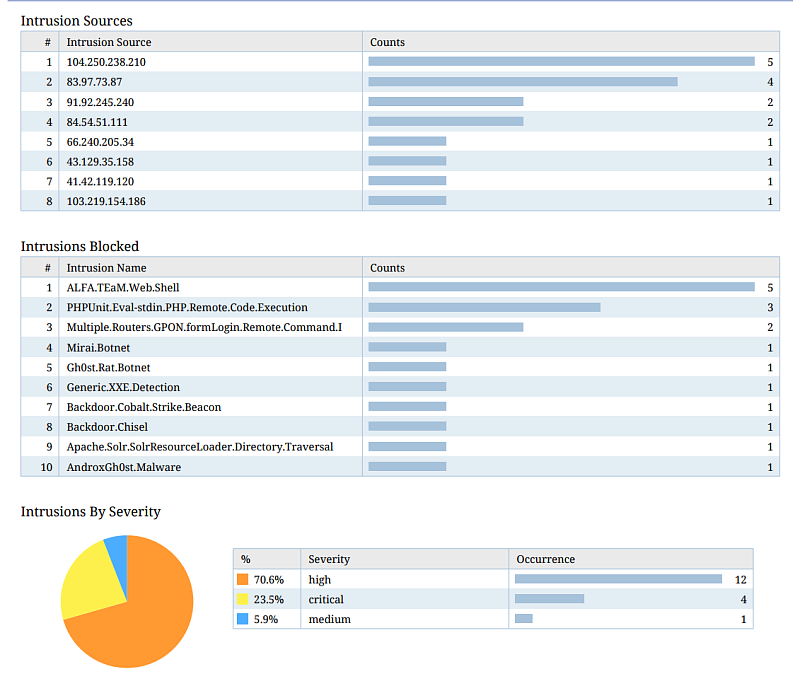The image size is (800, 686).
Task: Open PHPUnit.Eval-stdin.PHP.Remote.Code.Execution entry
Action: coord(187,308)
